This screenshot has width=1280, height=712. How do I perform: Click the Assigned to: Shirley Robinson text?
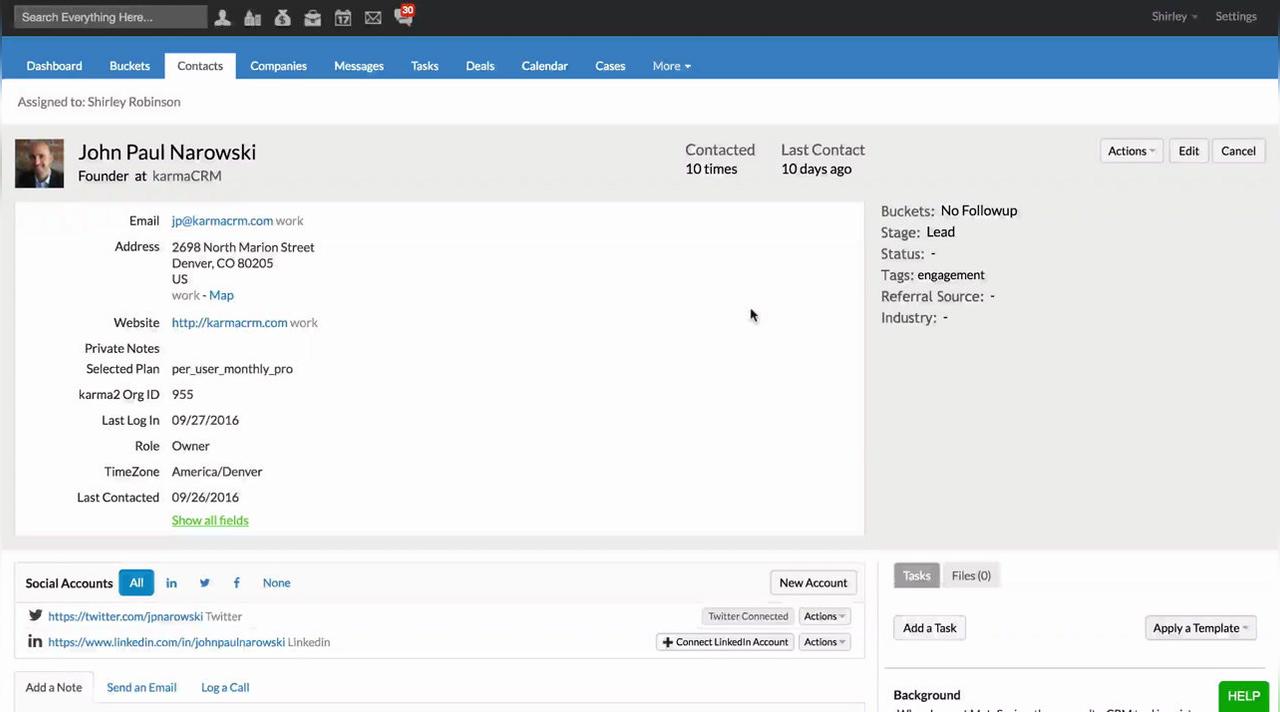pyautogui.click(x=99, y=102)
